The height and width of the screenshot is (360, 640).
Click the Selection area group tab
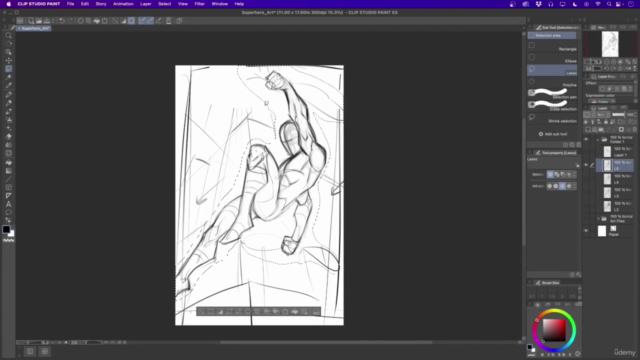tap(552, 36)
